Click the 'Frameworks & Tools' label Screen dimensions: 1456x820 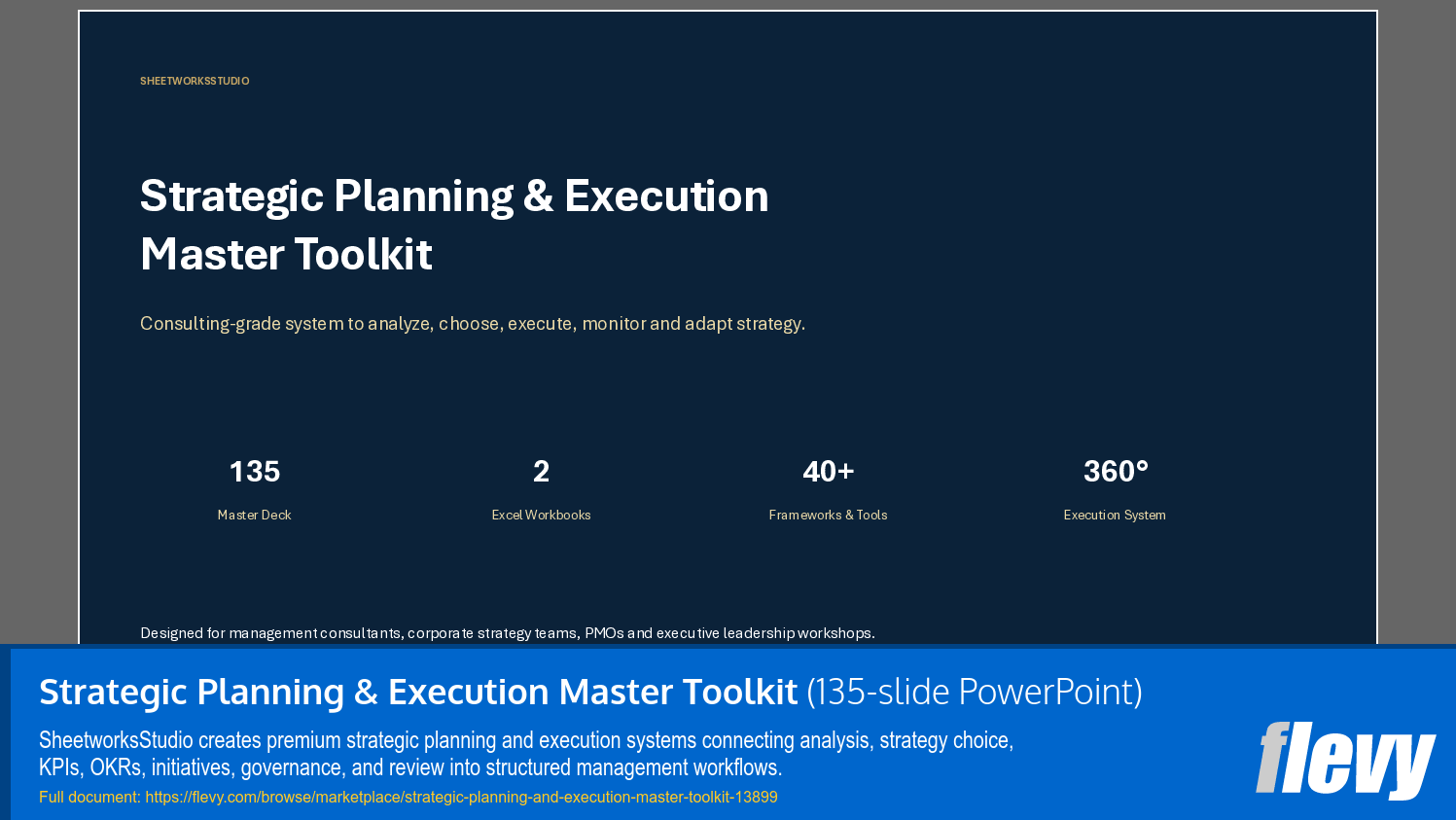coord(829,516)
